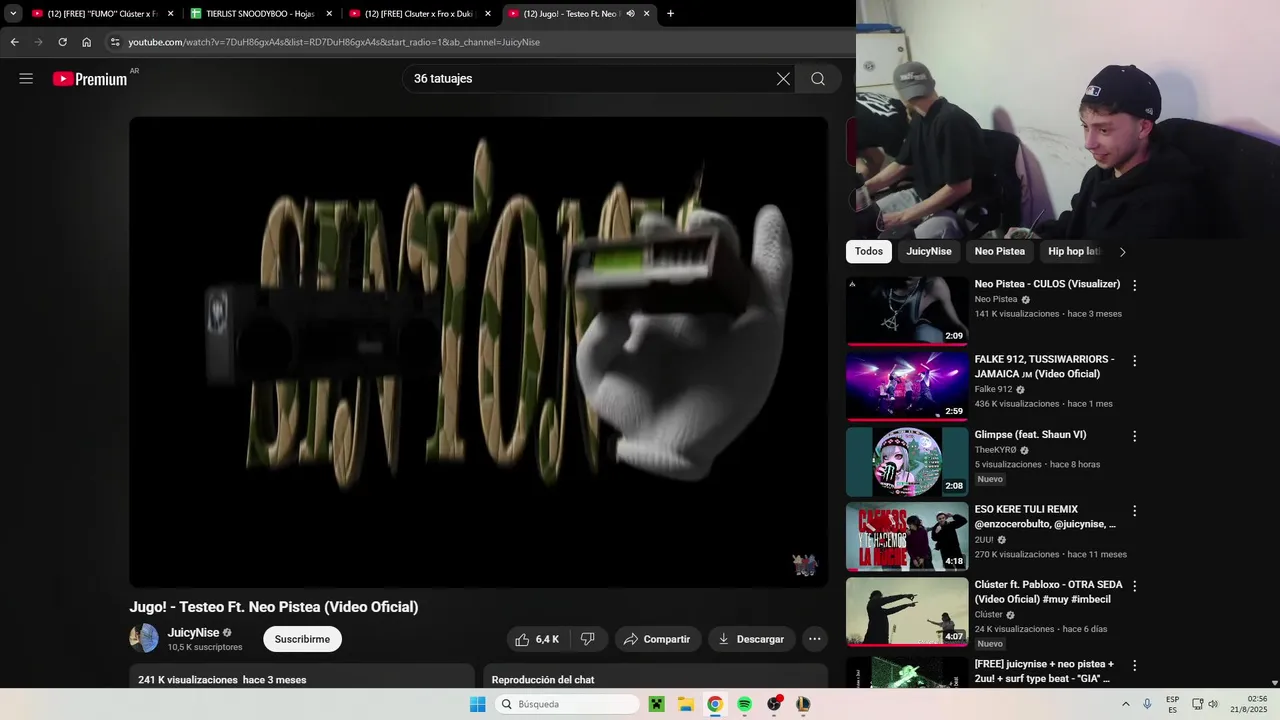Open options menu for FALKE 912 video

pos(1134,360)
